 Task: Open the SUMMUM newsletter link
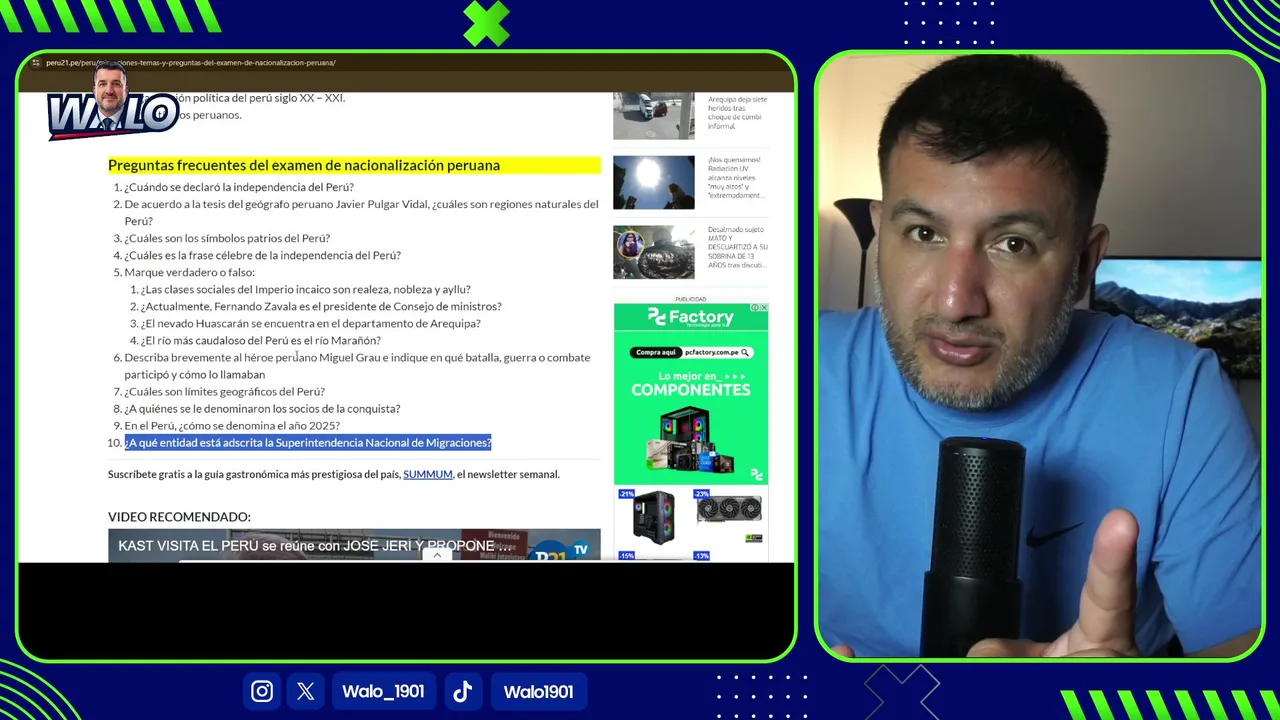point(428,474)
